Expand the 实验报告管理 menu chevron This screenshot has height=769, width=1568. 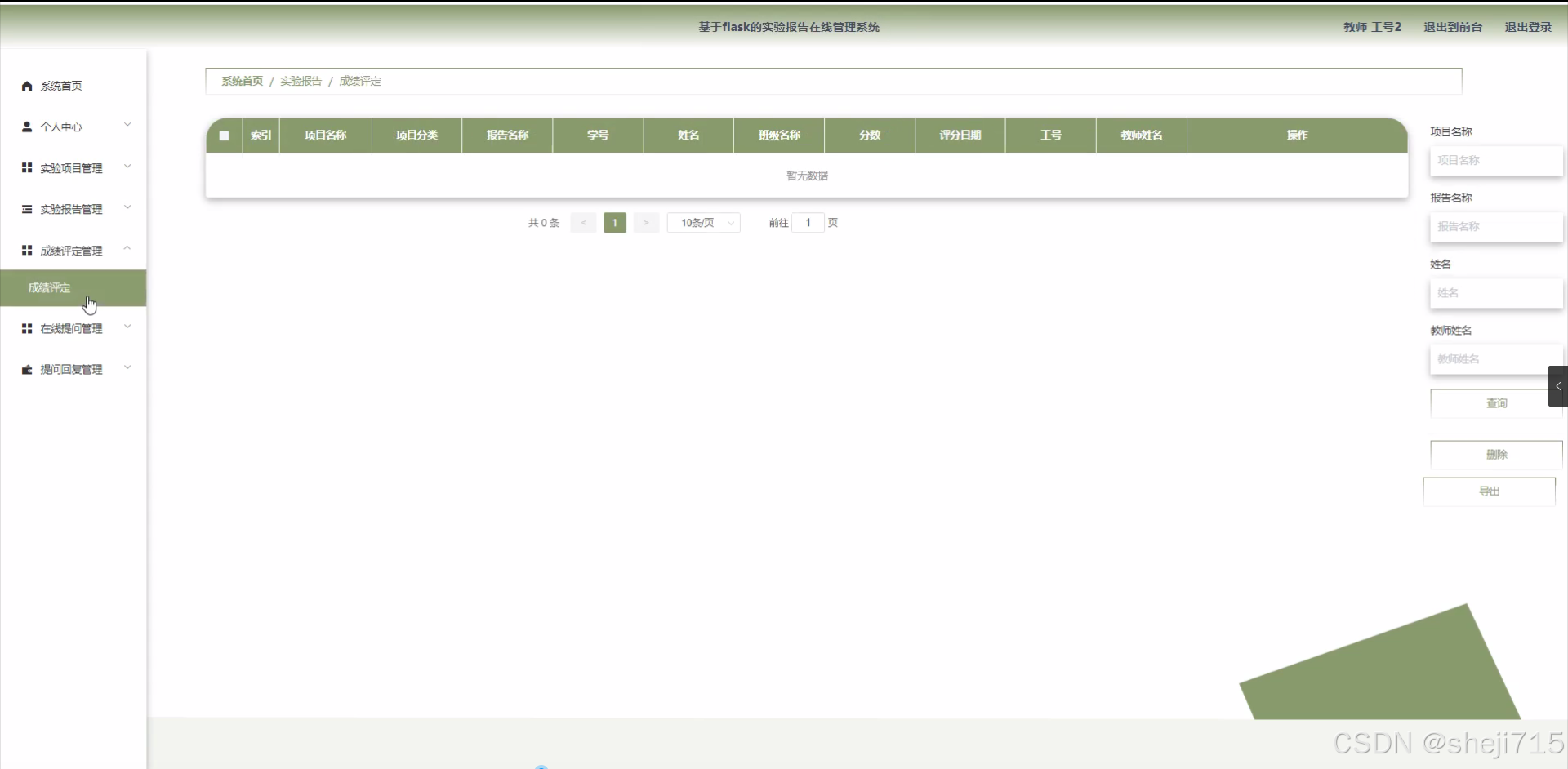coord(127,207)
